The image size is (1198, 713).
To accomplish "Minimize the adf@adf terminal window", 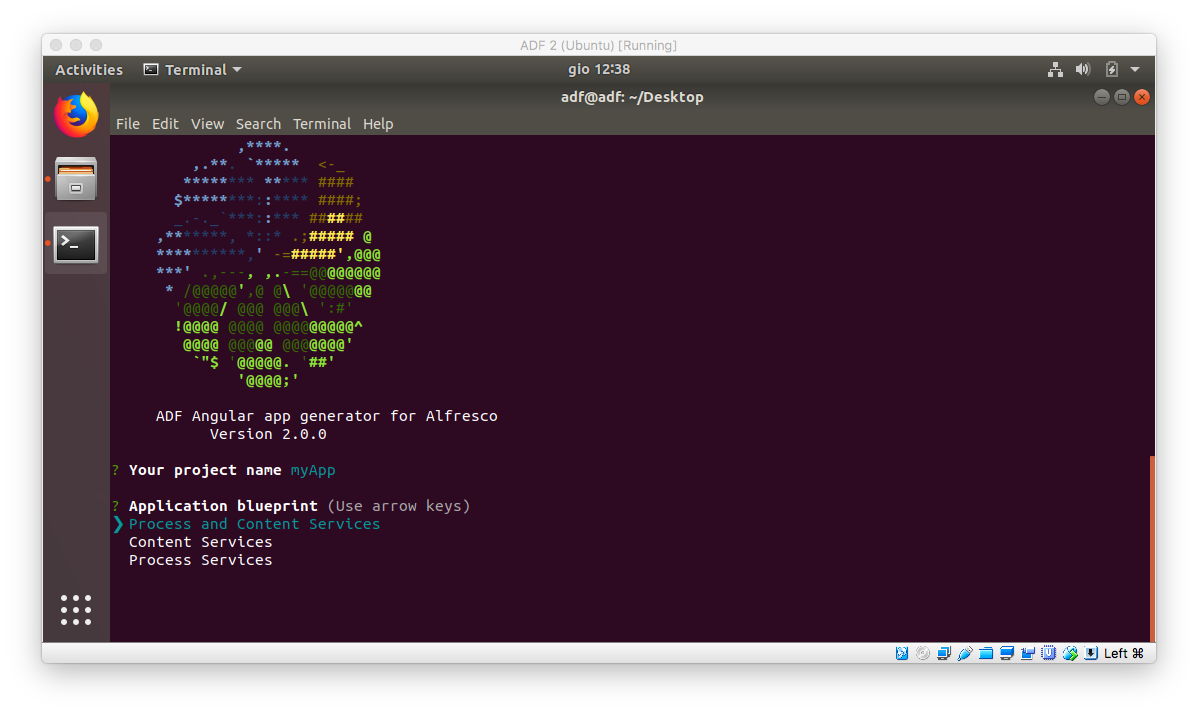I will (x=1102, y=97).
